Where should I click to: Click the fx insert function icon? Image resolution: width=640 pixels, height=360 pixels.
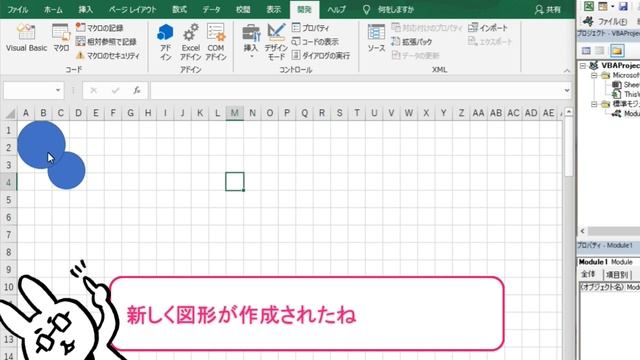pos(137,90)
